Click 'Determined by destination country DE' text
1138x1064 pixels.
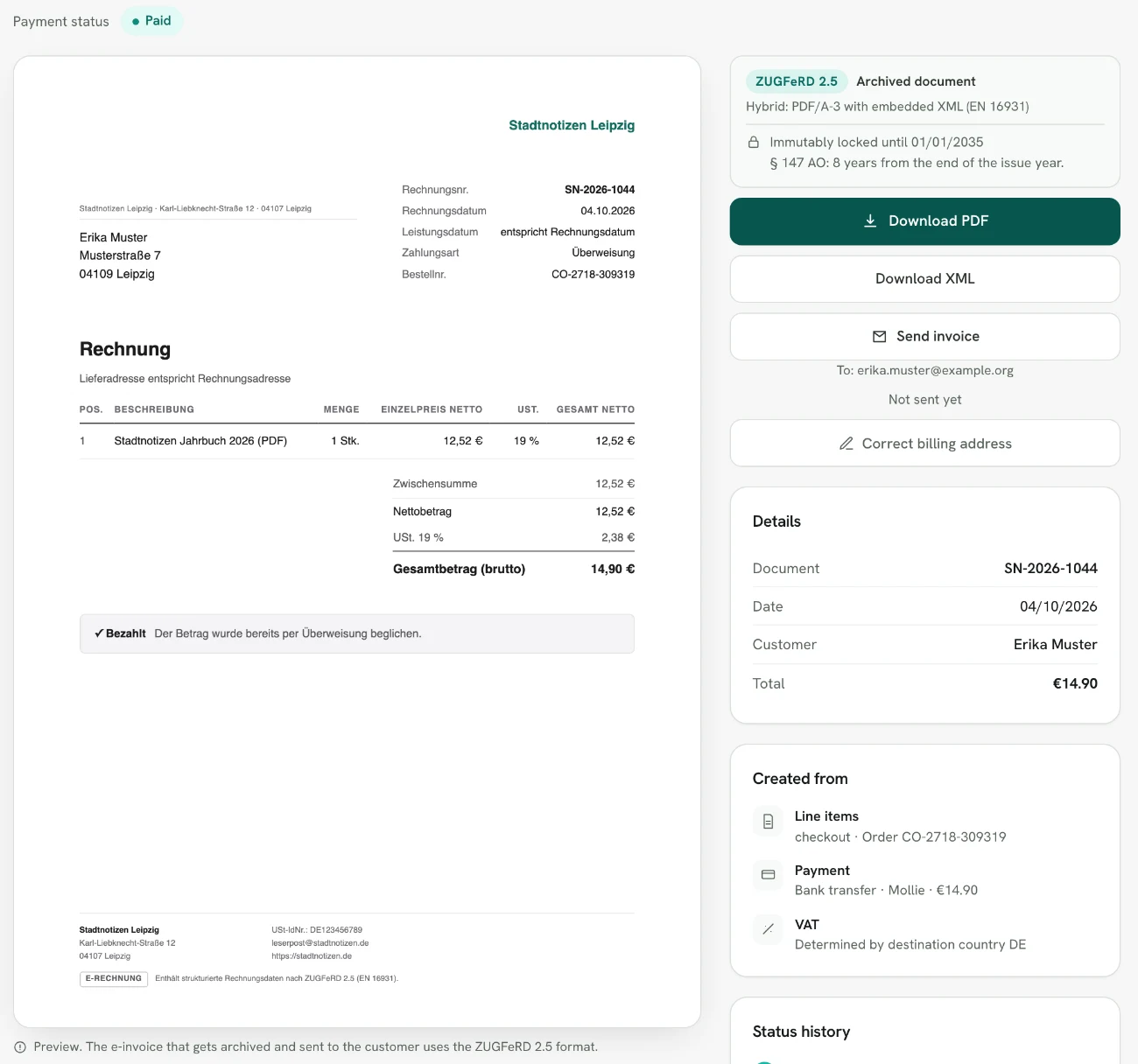click(910, 944)
